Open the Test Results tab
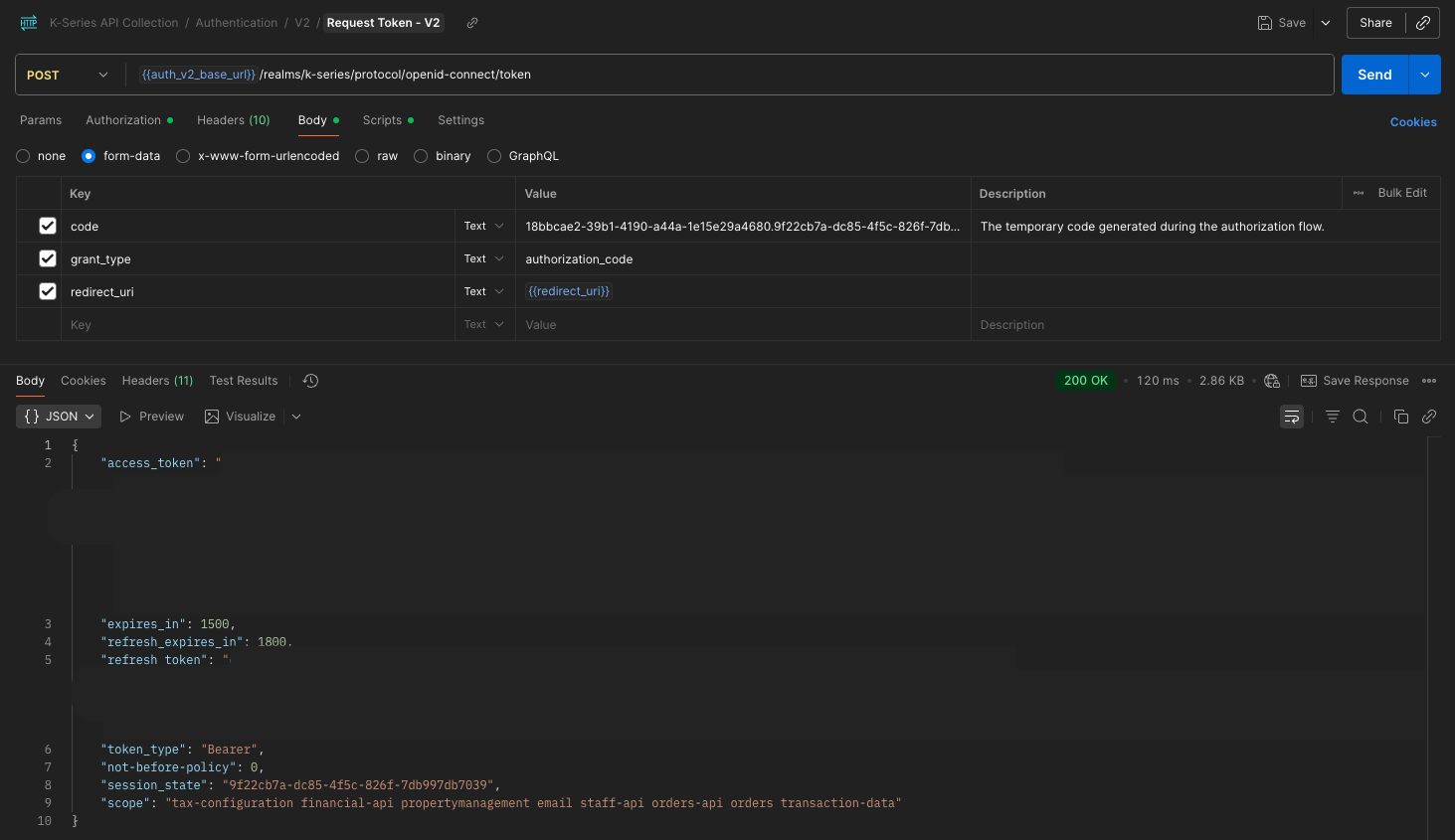The height and width of the screenshot is (840, 1455). pyautogui.click(x=243, y=380)
